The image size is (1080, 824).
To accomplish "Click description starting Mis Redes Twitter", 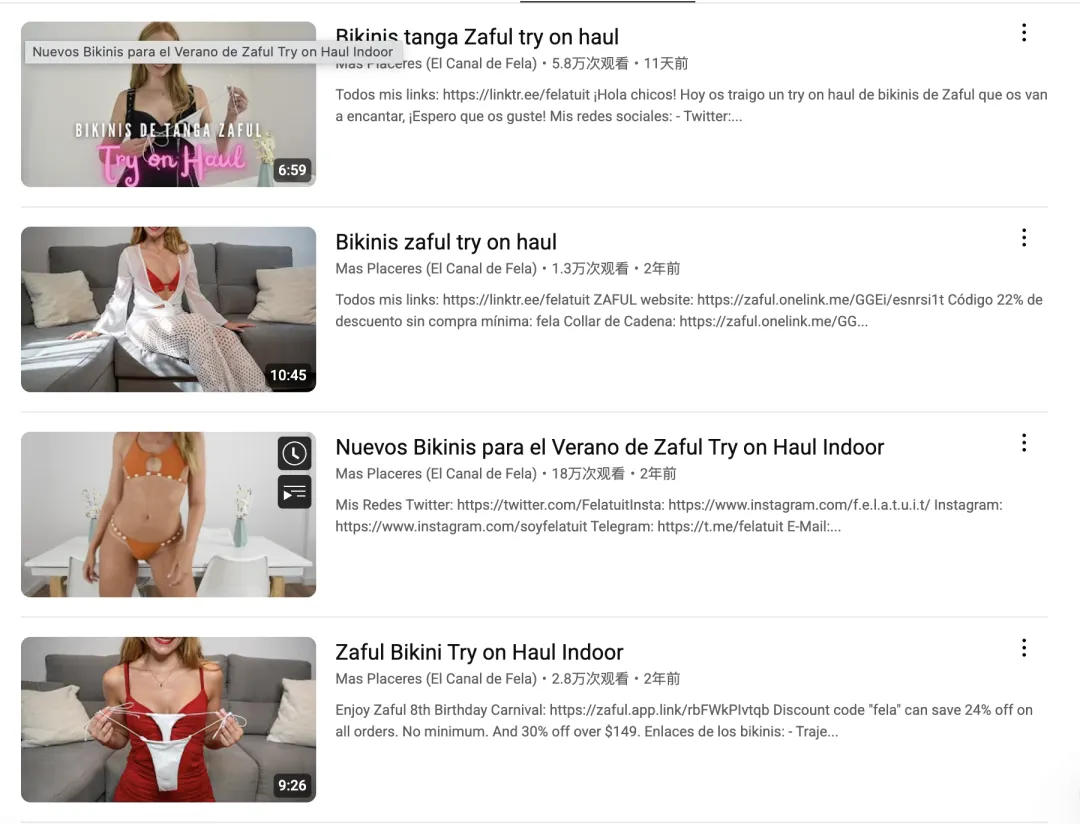I will point(669,515).
